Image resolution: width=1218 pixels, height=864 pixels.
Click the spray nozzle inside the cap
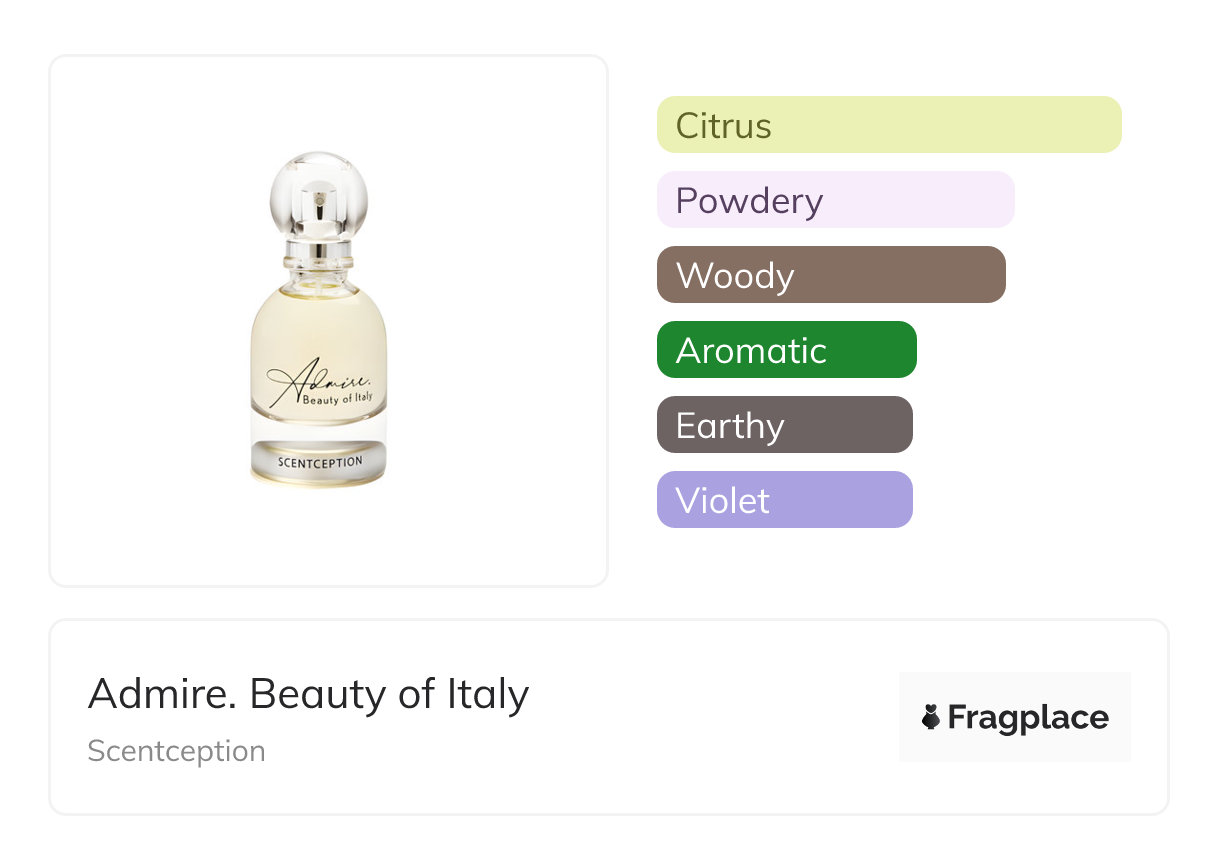318,205
